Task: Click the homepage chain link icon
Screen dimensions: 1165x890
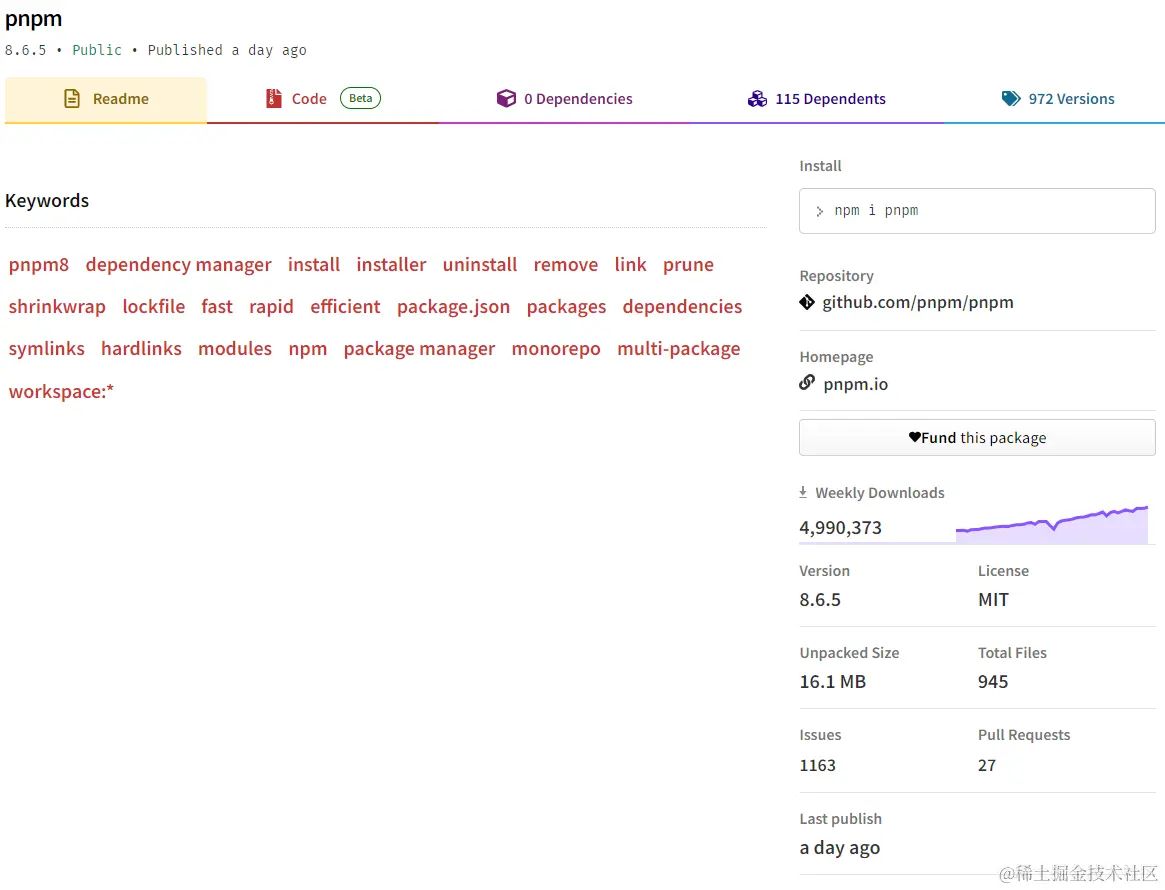Action: [x=807, y=383]
